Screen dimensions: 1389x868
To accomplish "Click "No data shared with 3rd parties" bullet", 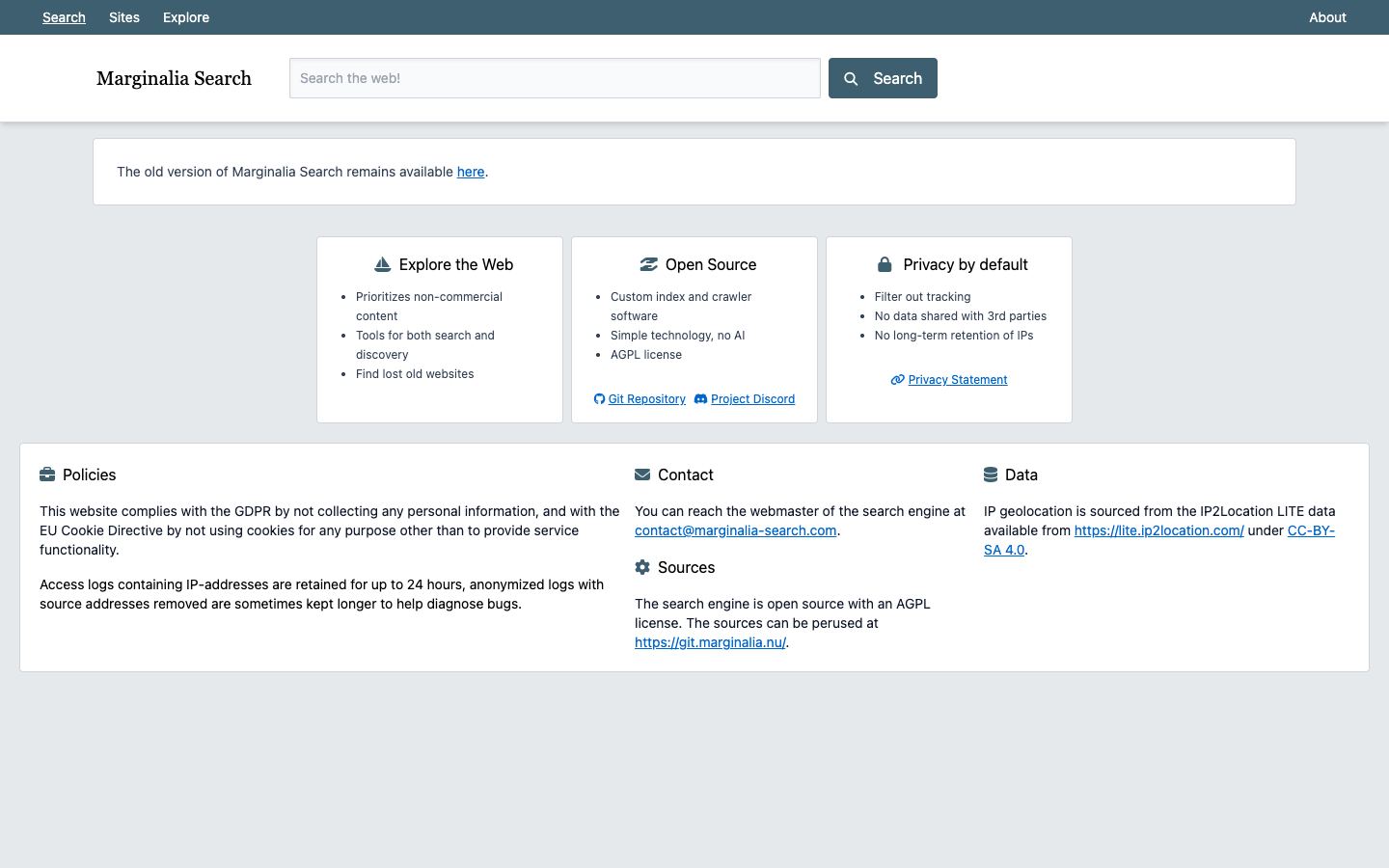I will 961,316.
